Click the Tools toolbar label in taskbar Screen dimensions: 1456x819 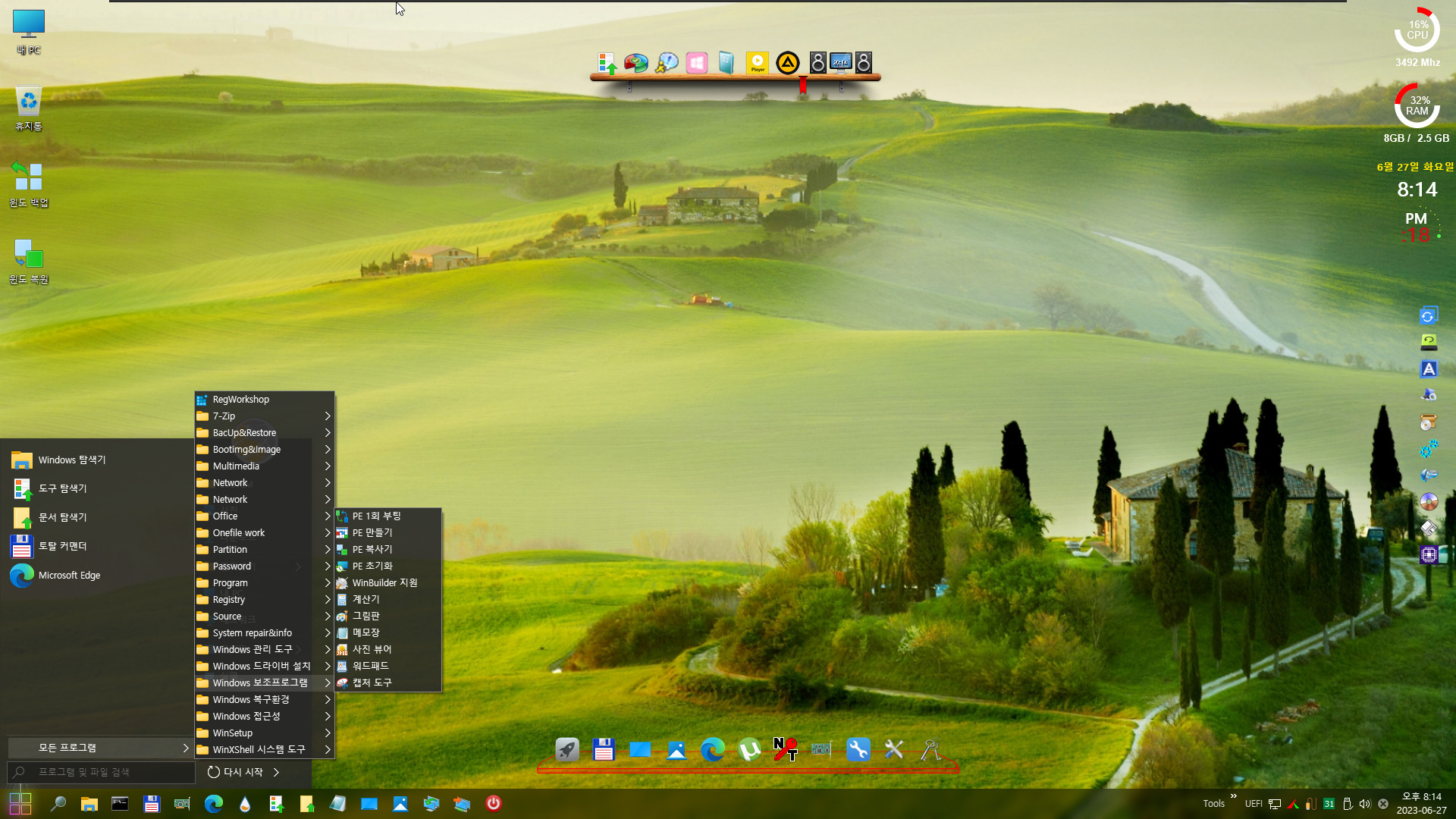click(x=1213, y=804)
